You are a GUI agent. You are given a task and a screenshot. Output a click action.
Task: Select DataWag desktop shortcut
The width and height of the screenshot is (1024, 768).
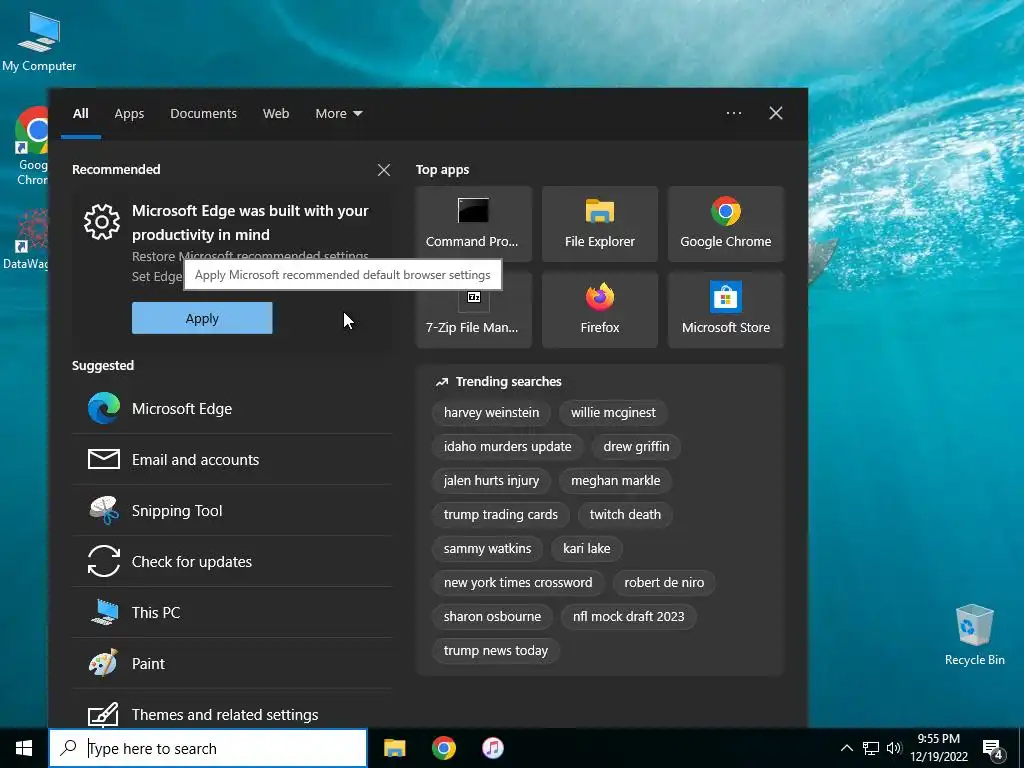pos(26,240)
